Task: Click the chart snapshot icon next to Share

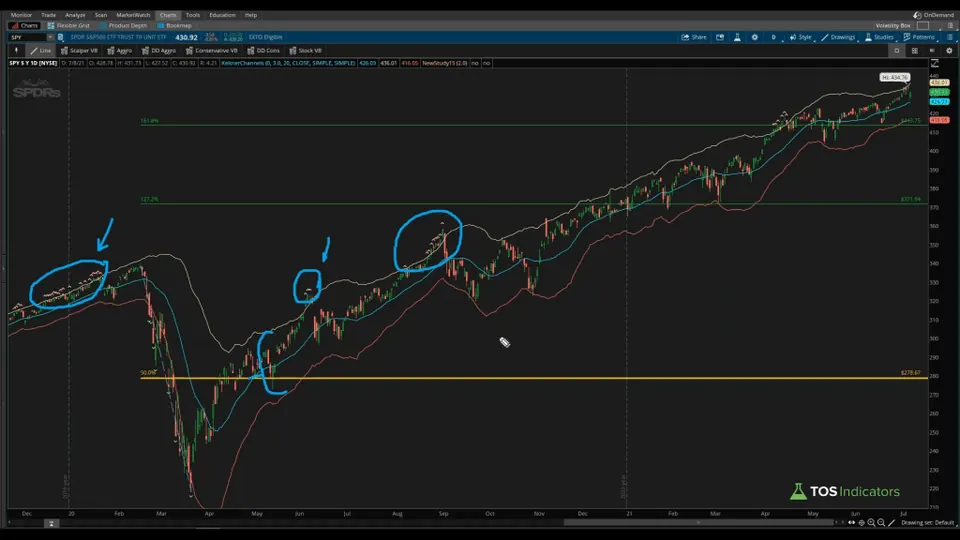Action: point(720,37)
